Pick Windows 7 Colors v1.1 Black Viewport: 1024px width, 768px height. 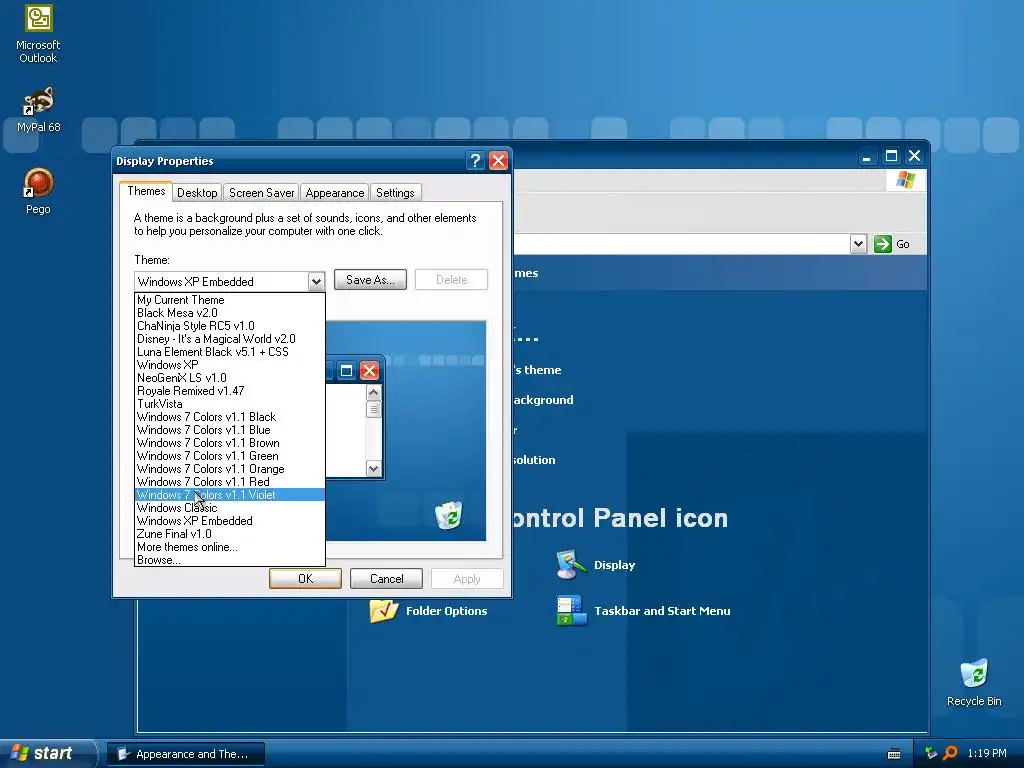pos(230,417)
